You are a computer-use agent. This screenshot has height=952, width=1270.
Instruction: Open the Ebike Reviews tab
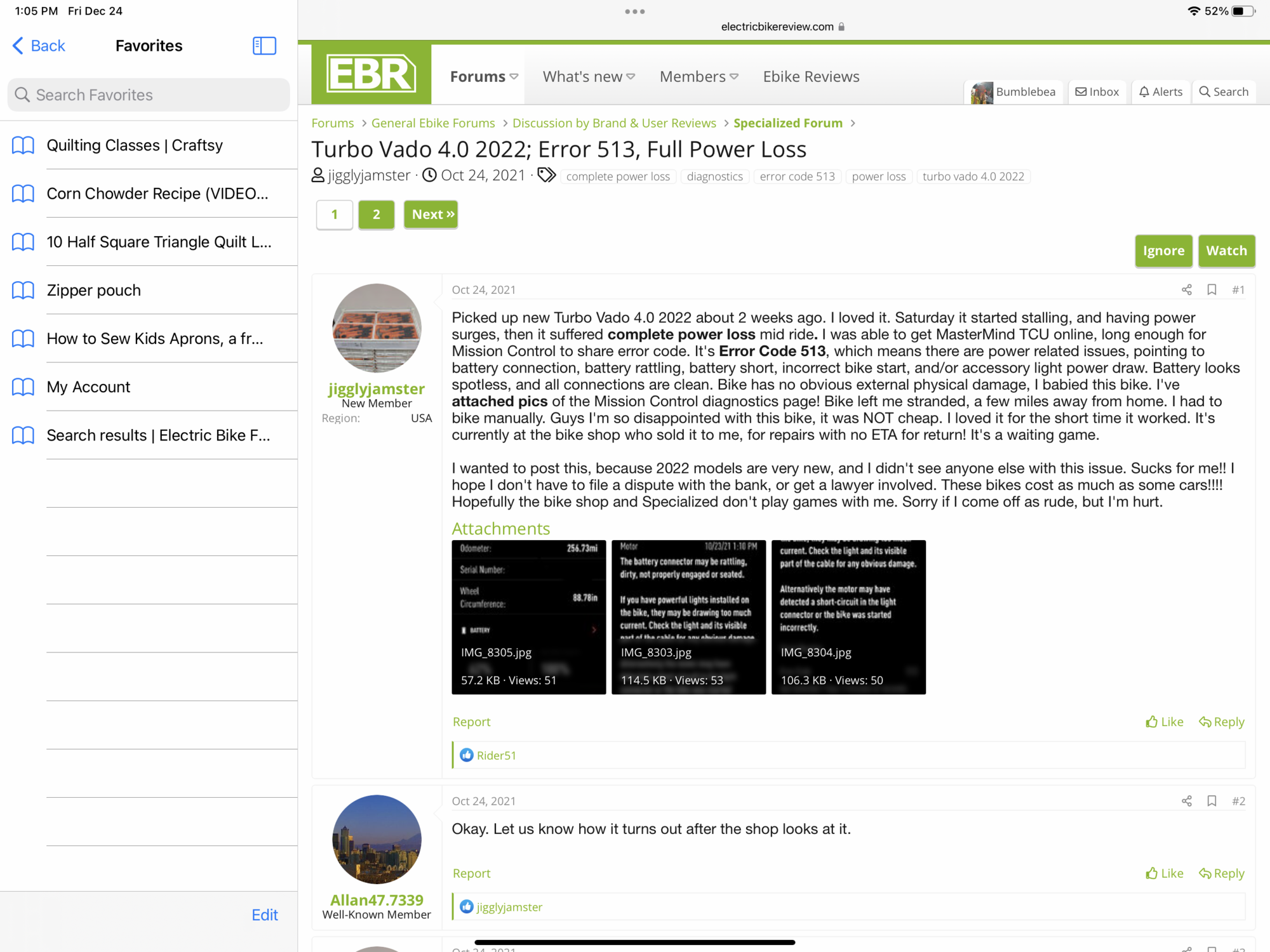coord(811,77)
